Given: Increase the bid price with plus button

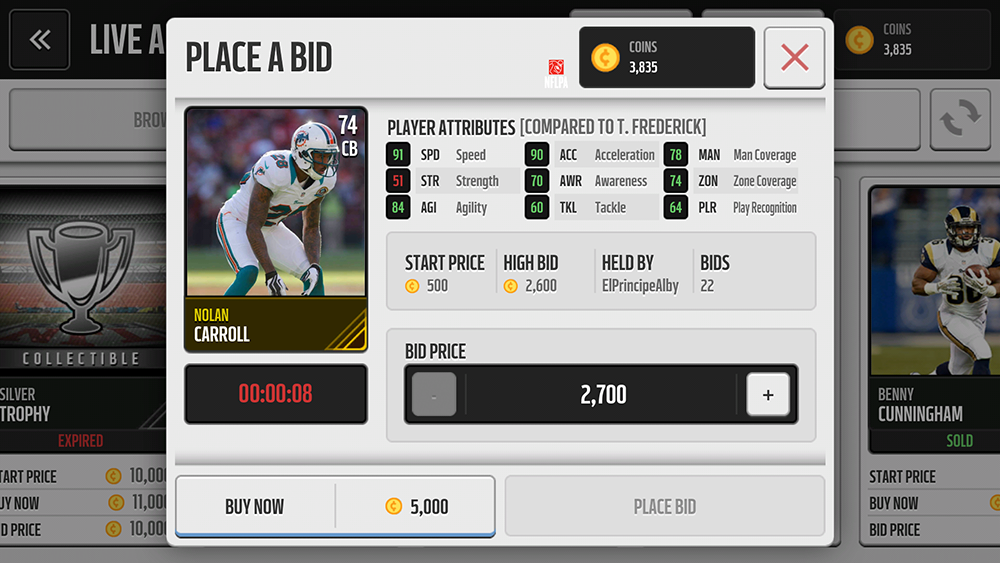Looking at the screenshot, I should 768,395.
